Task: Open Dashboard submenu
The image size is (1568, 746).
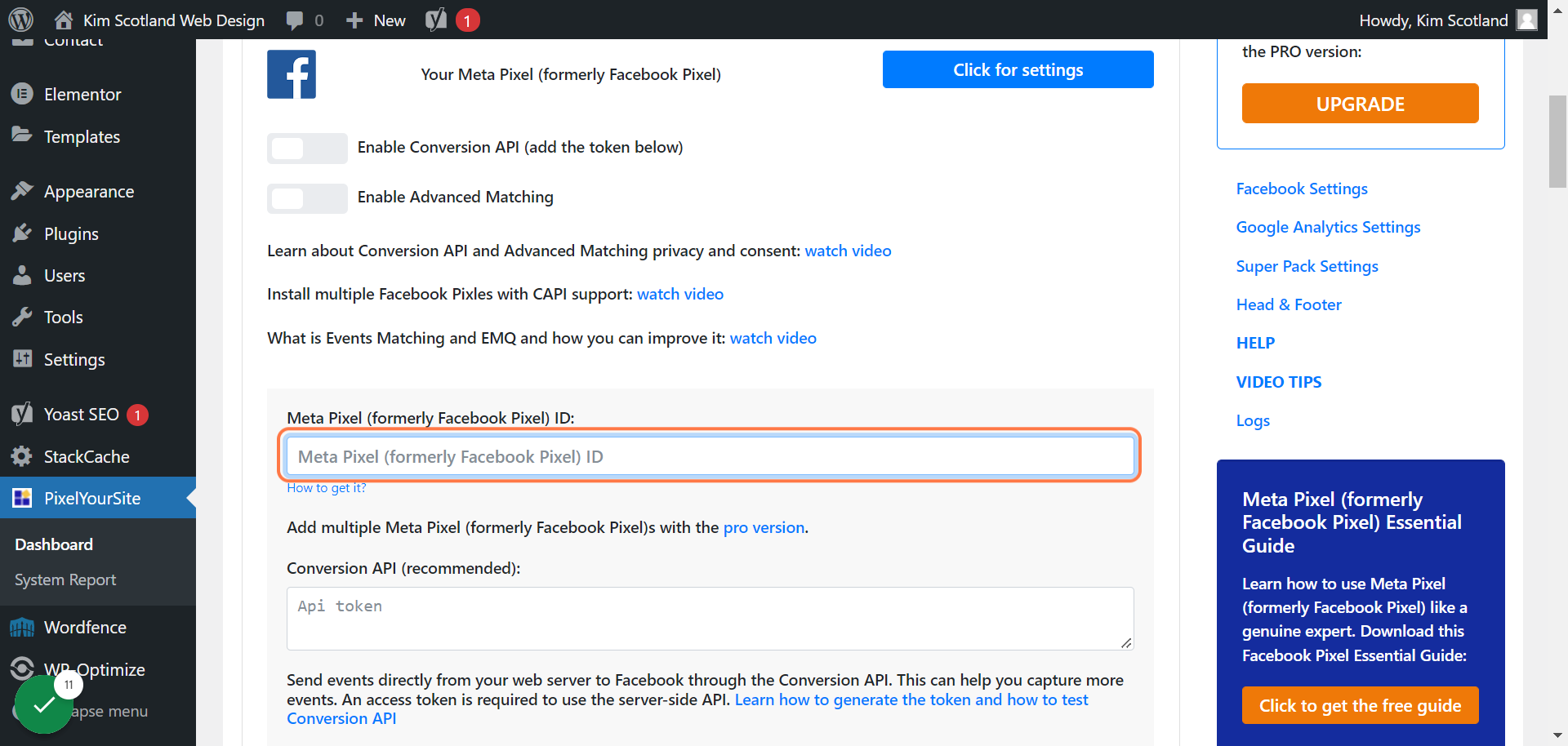Action: [54, 544]
